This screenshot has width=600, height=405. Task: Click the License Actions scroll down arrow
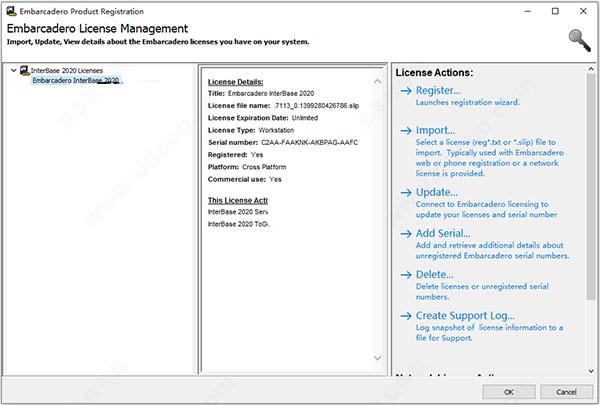[591, 371]
